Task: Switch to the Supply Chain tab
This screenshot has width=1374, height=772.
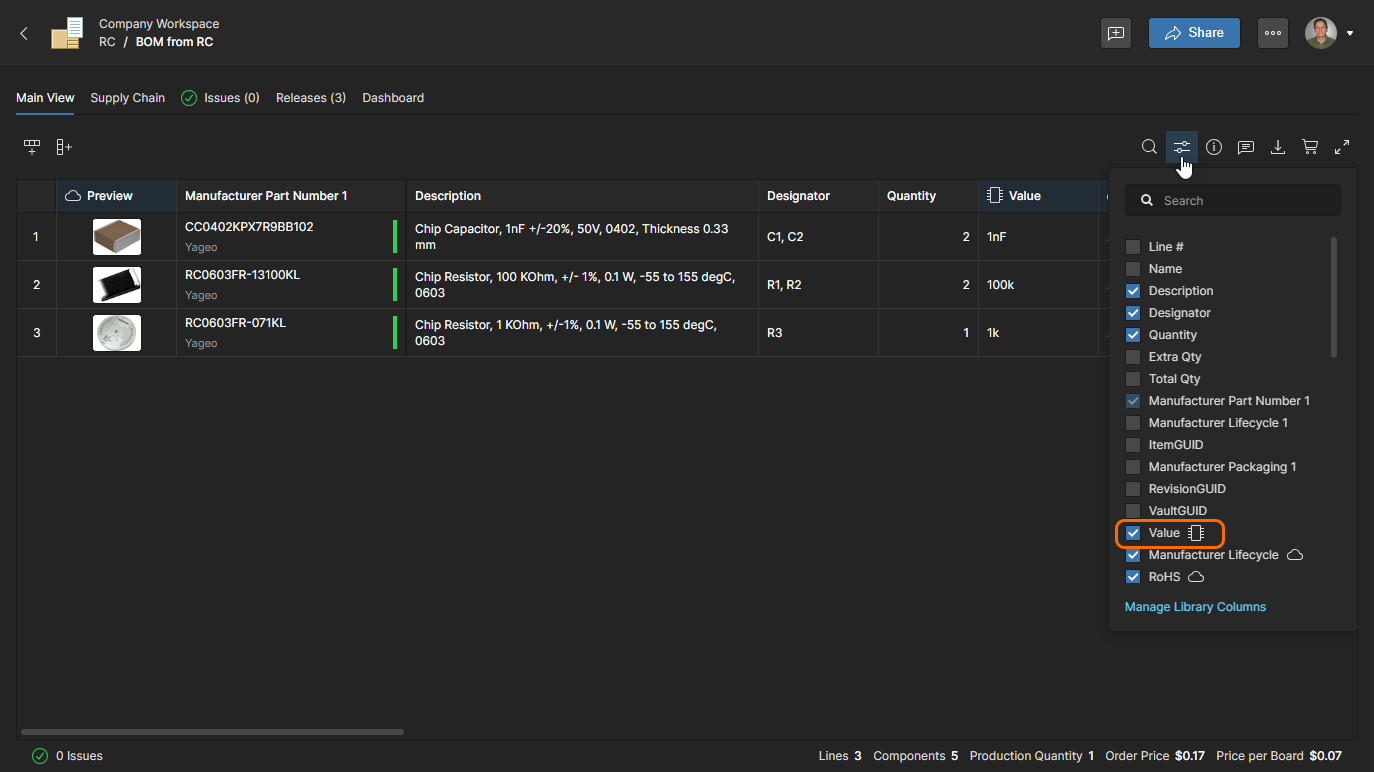Action: click(127, 98)
